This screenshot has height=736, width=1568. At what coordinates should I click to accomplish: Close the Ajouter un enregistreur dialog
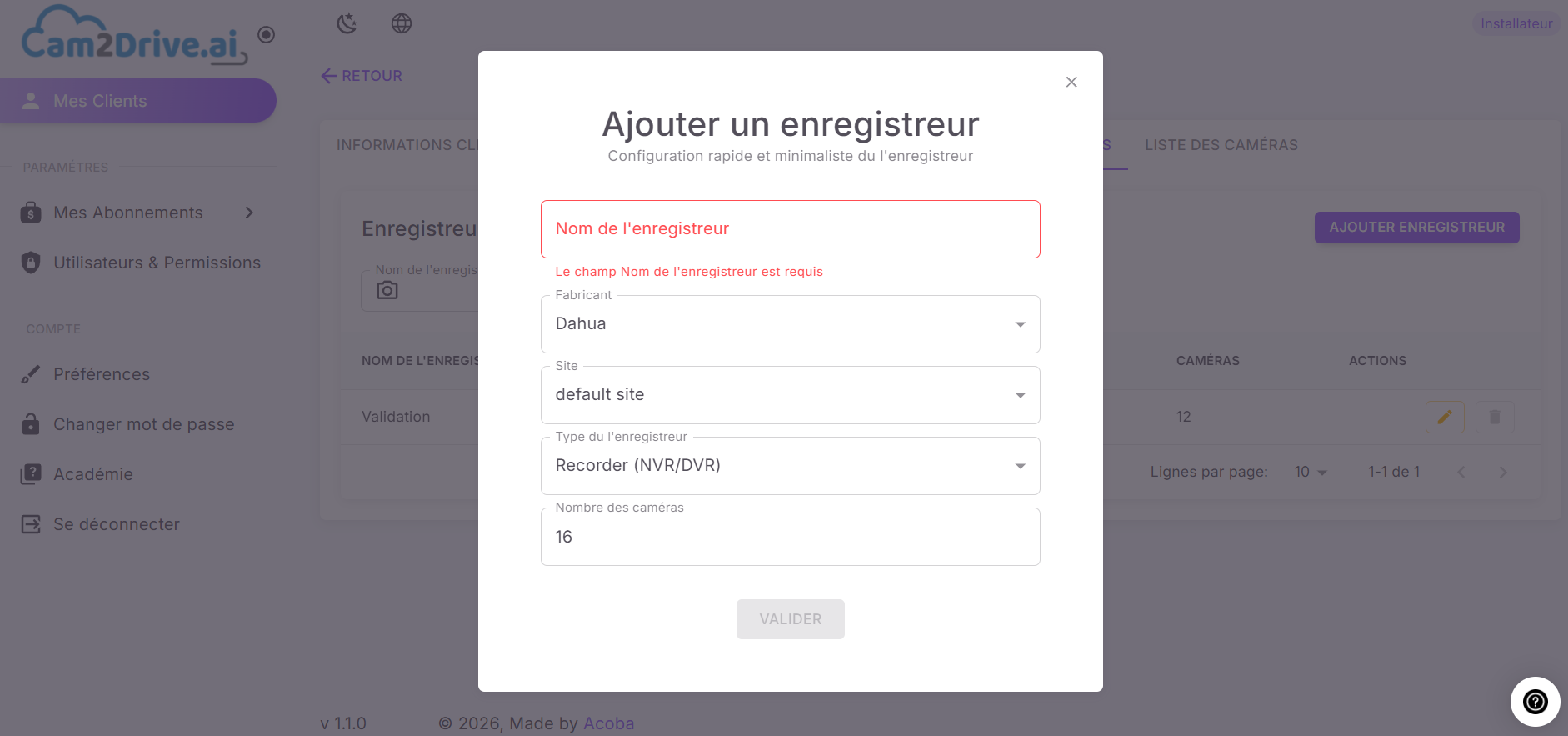(x=1071, y=82)
